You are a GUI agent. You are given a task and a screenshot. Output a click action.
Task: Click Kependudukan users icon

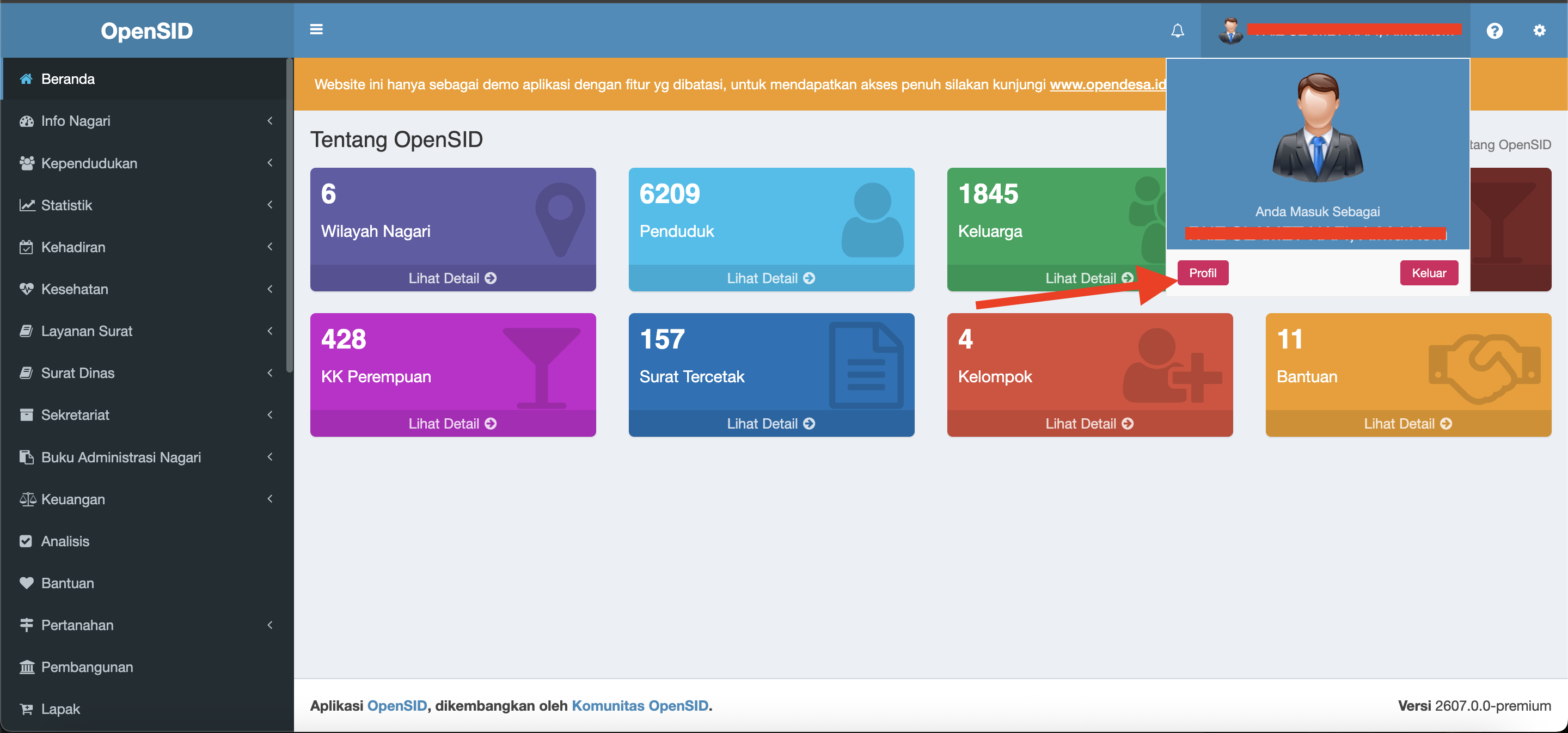point(26,163)
